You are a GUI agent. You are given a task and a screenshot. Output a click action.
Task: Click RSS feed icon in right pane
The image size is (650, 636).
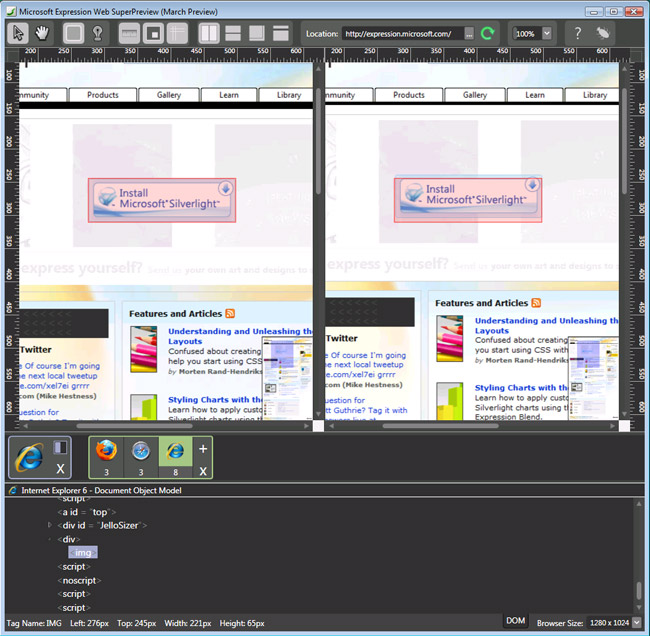[536, 303]
